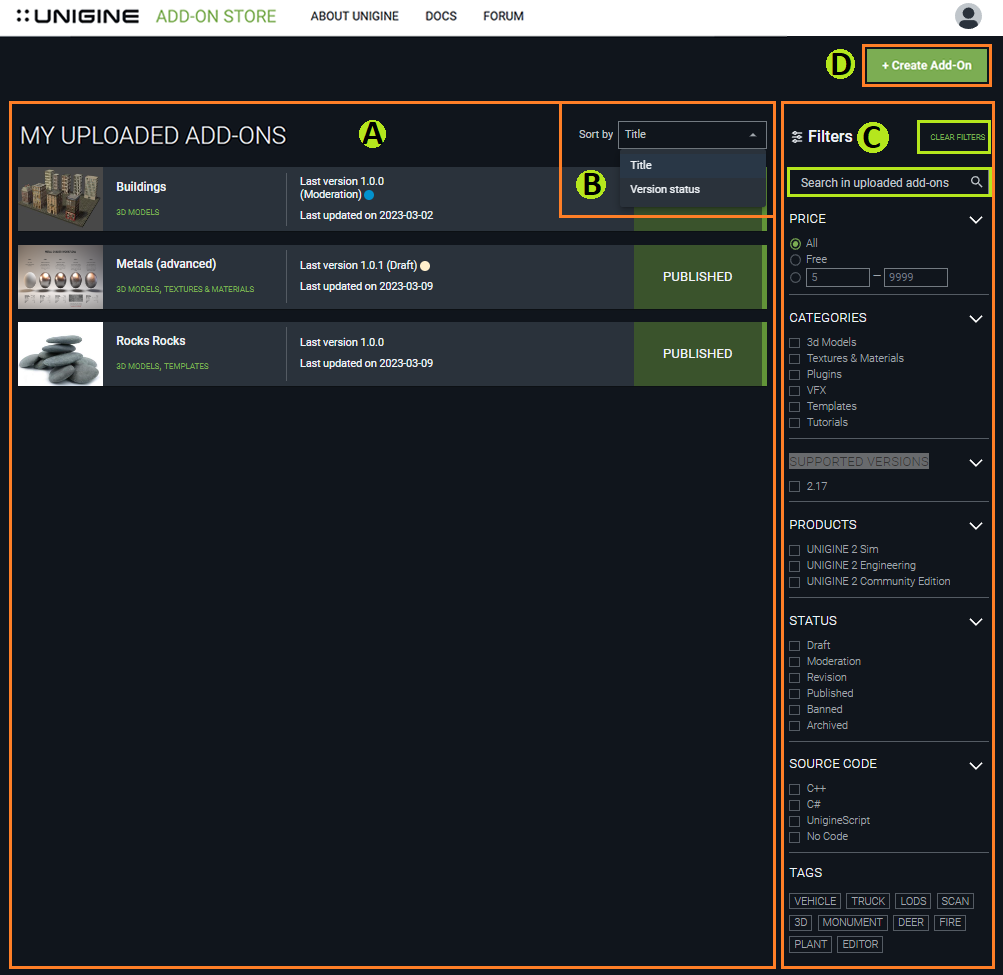Click the maximum price field 9999
The image size is (1003, 975).
pos(915,278)
